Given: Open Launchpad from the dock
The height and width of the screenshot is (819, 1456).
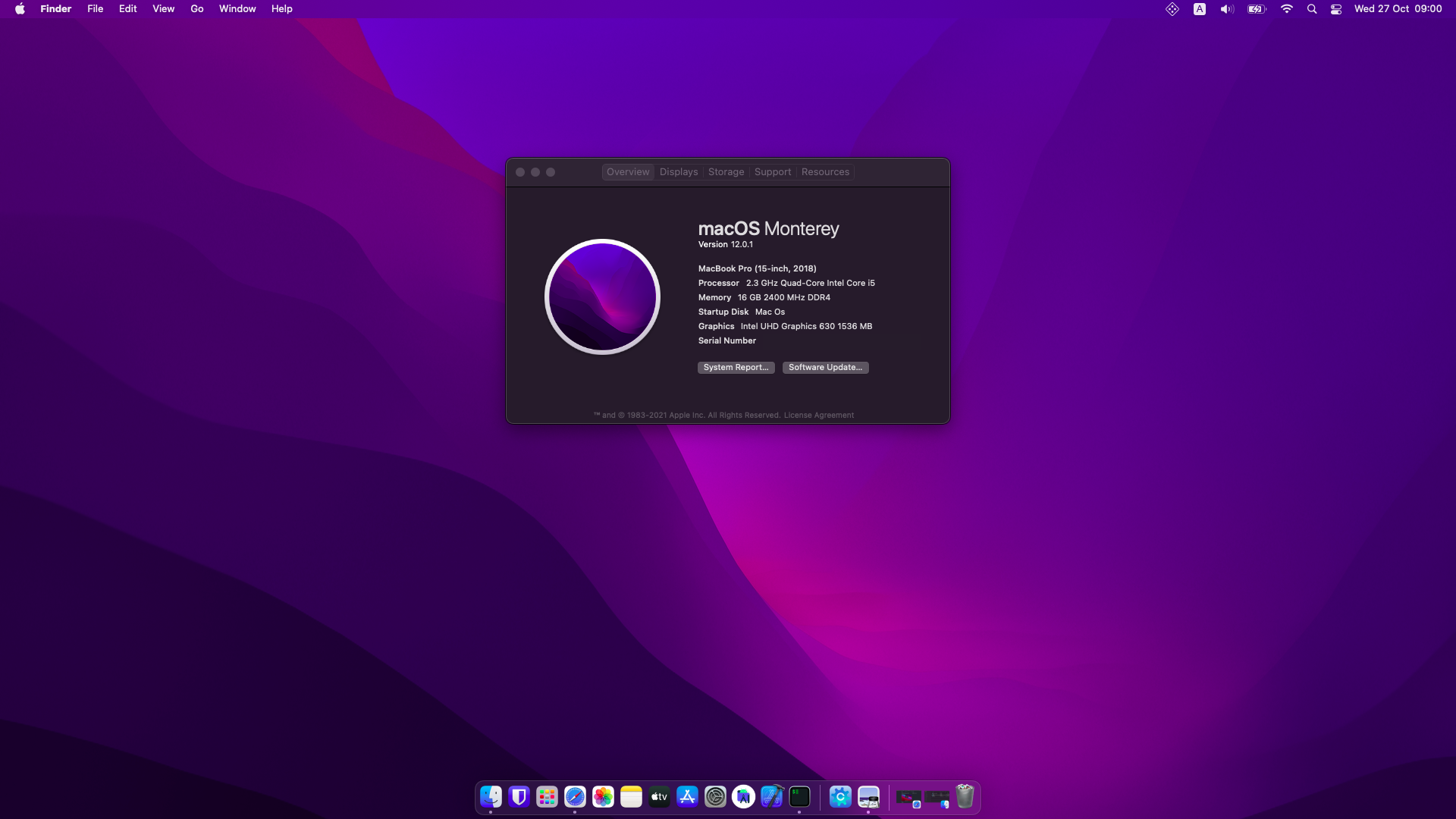Looking at the screenshot, I should [x=547, y=797].
